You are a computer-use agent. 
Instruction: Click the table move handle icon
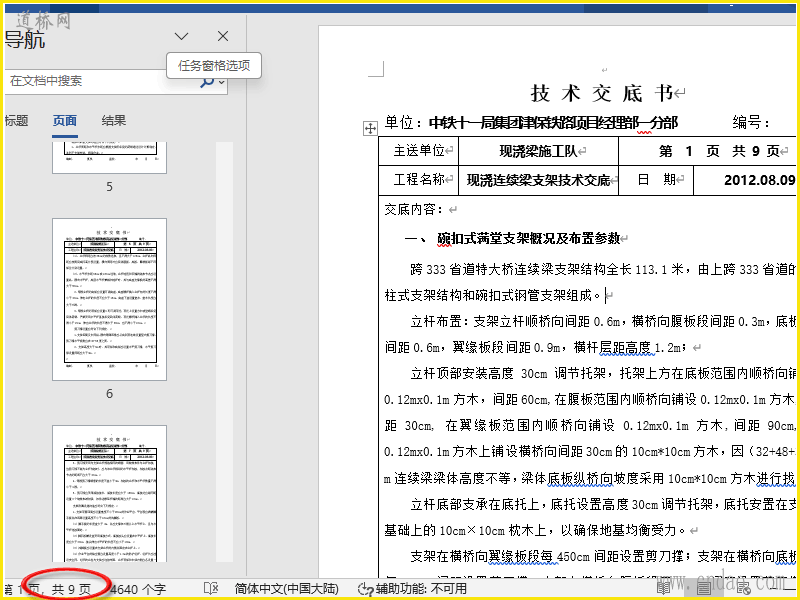coord(370,129)
